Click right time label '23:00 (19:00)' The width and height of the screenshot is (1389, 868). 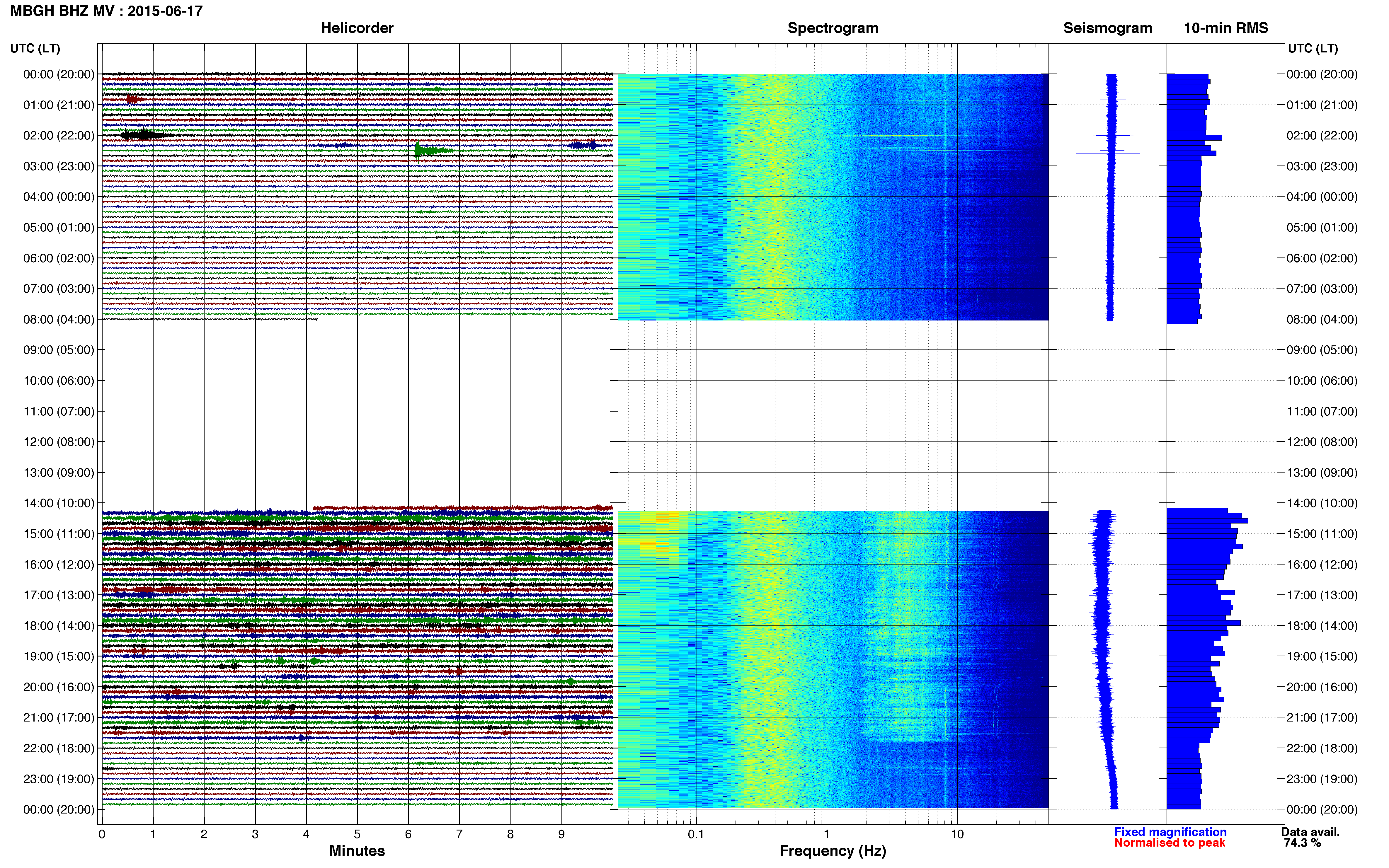[x=1322, y=779]
